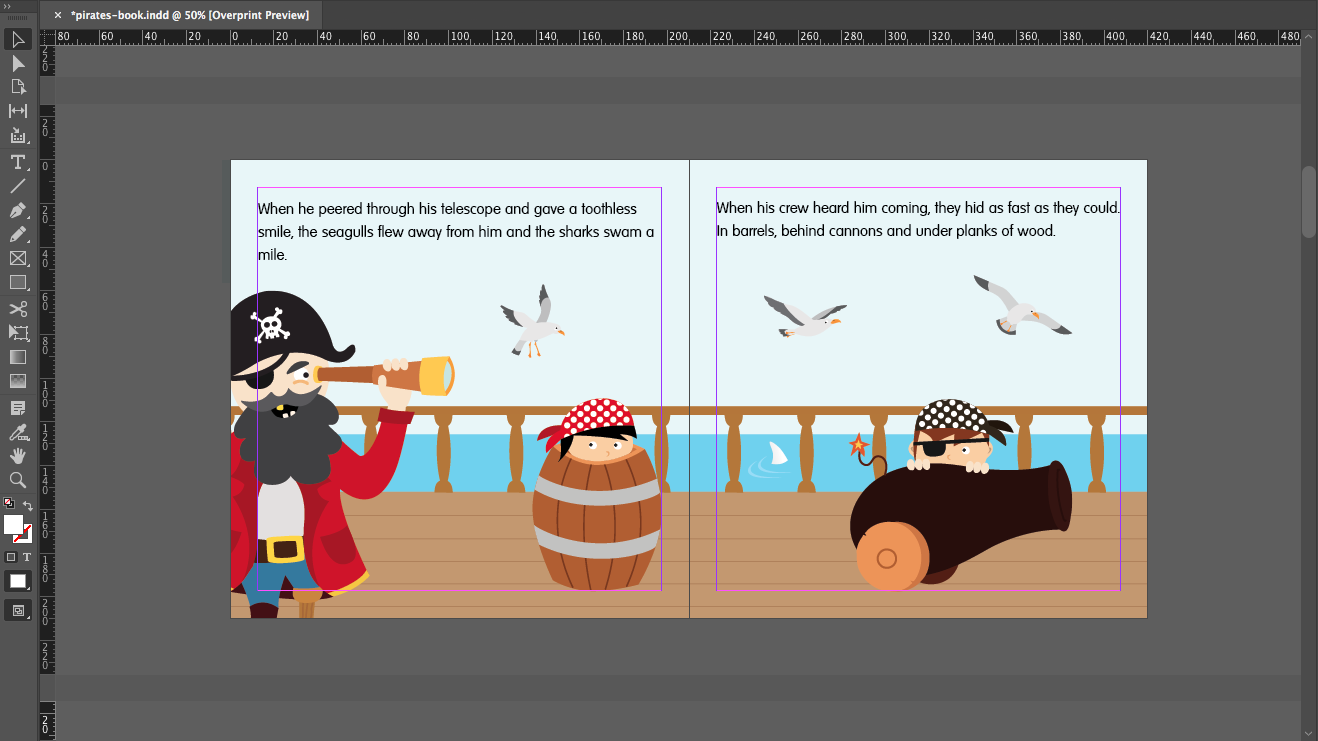Screen dimensions: 1318x741
Task: Select the Rectangle Frame tool
Action: pos(17,258)
